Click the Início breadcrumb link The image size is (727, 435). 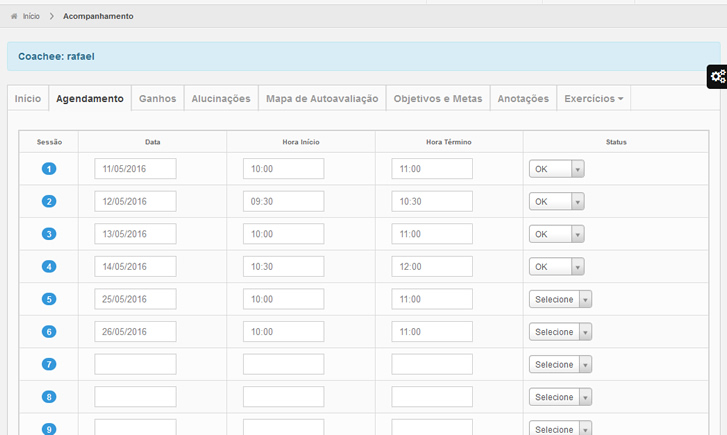(x=31, y=17)
